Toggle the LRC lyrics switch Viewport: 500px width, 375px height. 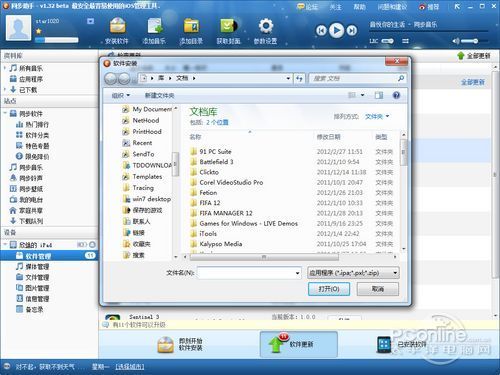[x=387, y=41]
